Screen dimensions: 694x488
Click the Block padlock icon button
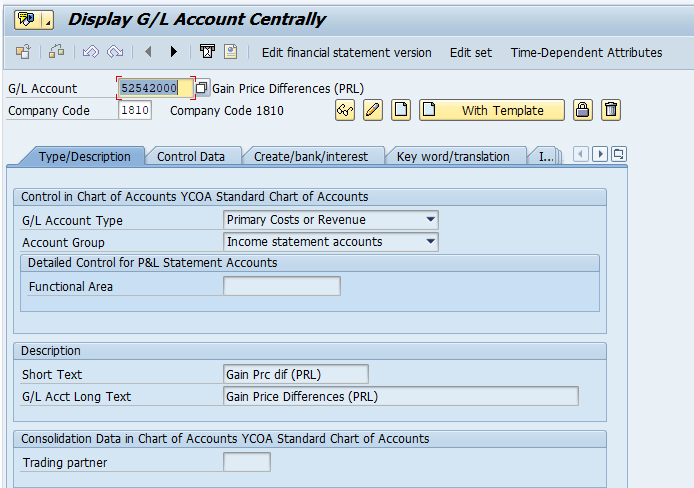[x=582, y=110]
